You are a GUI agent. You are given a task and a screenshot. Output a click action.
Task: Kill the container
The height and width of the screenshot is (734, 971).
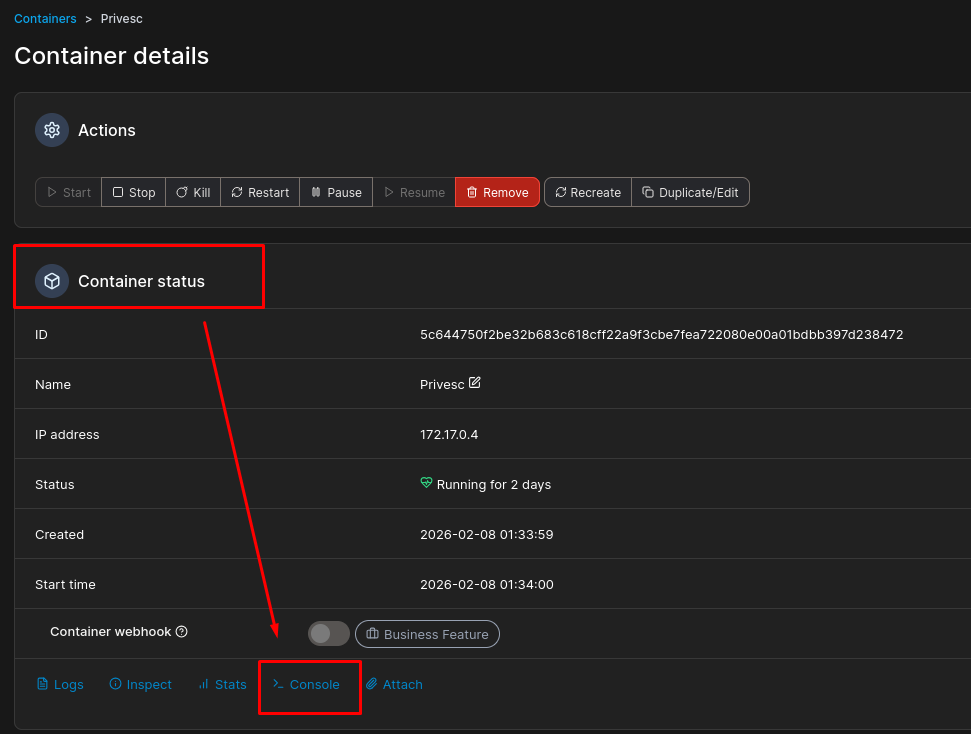tap(193, 192)
